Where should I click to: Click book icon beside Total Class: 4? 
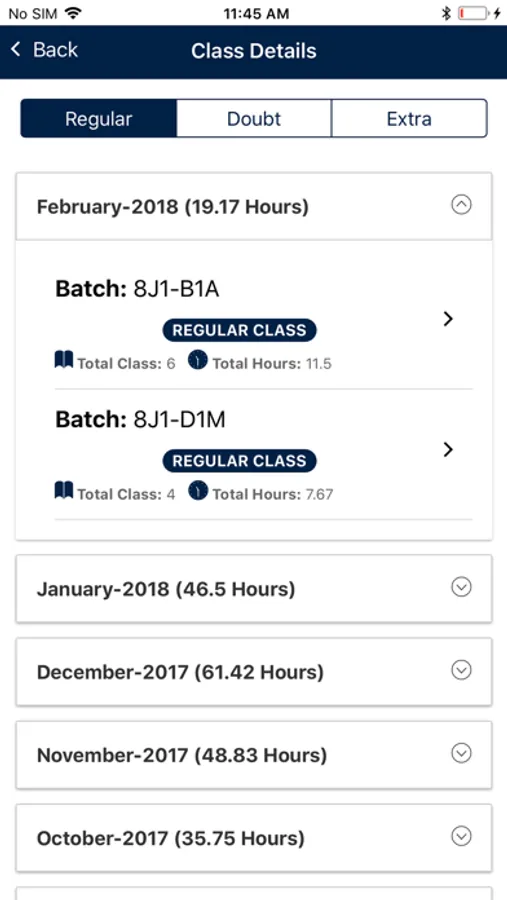pos(64,491)
